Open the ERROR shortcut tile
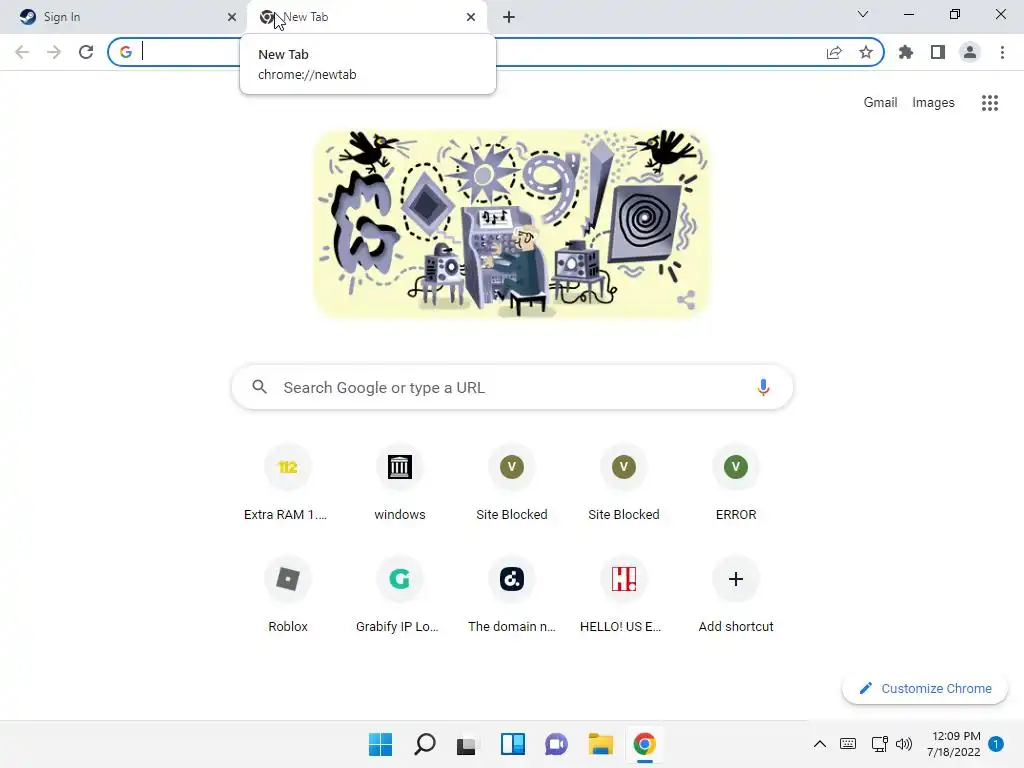The height and width of the screenshot is (768, 1024). point(735,483)
